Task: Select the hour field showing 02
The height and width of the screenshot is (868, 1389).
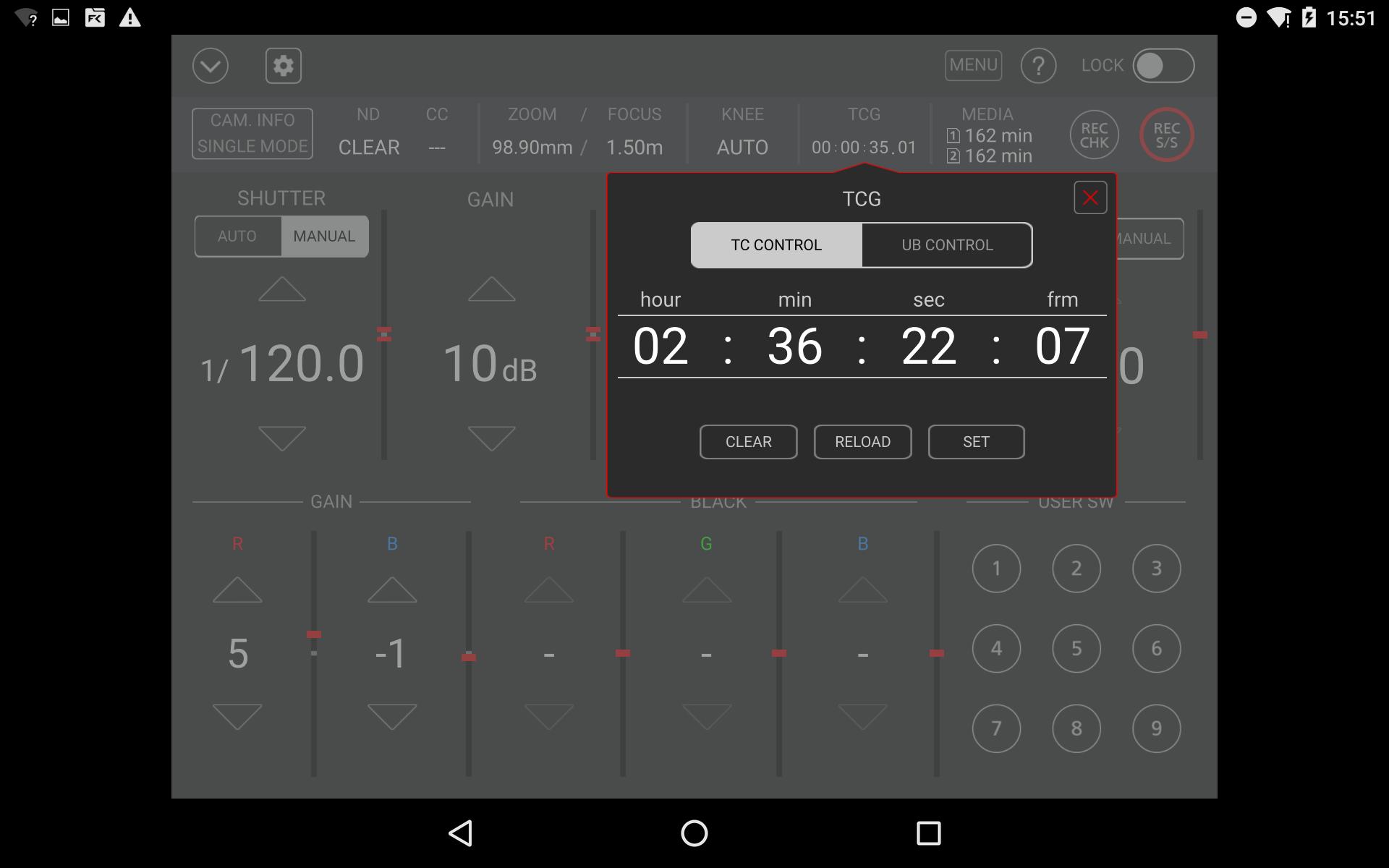Action: (660, 346)
